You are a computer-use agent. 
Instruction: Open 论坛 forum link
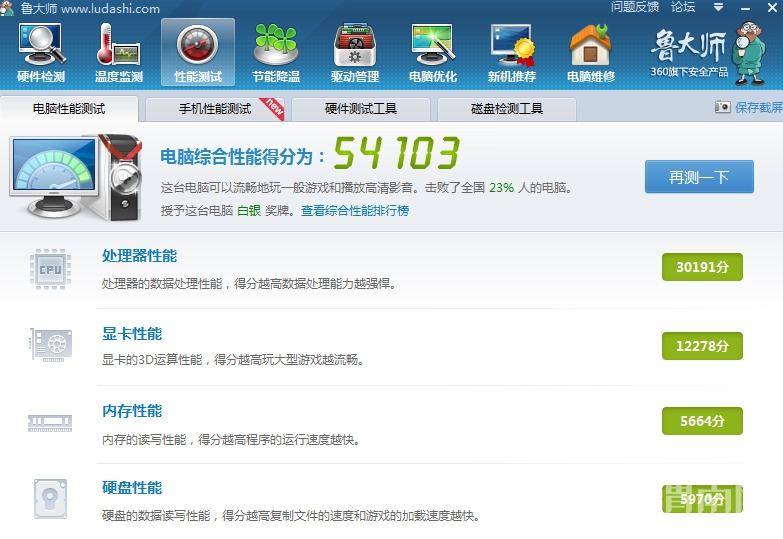[683, 7]
